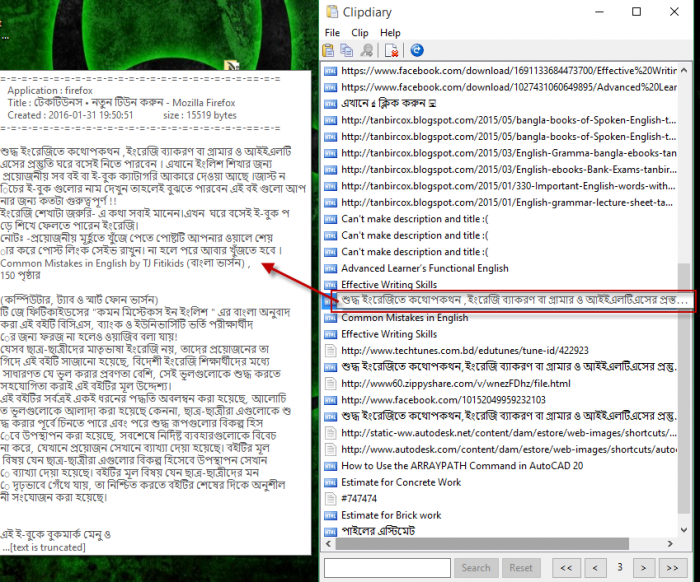Go to the next page with the > button

(x=643, y=568)
